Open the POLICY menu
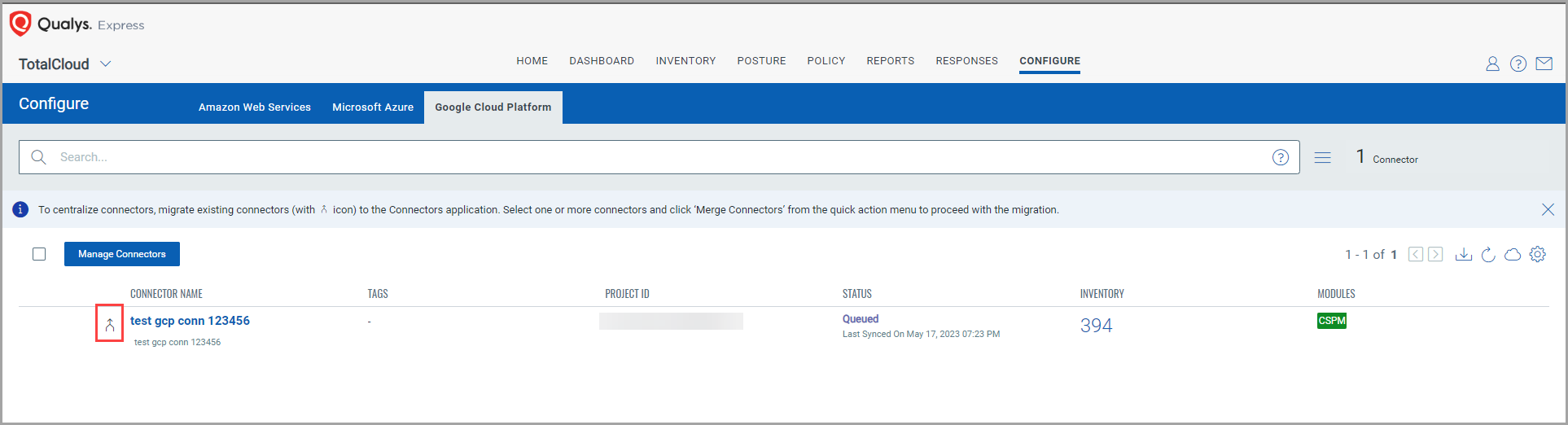This screenshot has width=1568, height=425. point(826,61)
